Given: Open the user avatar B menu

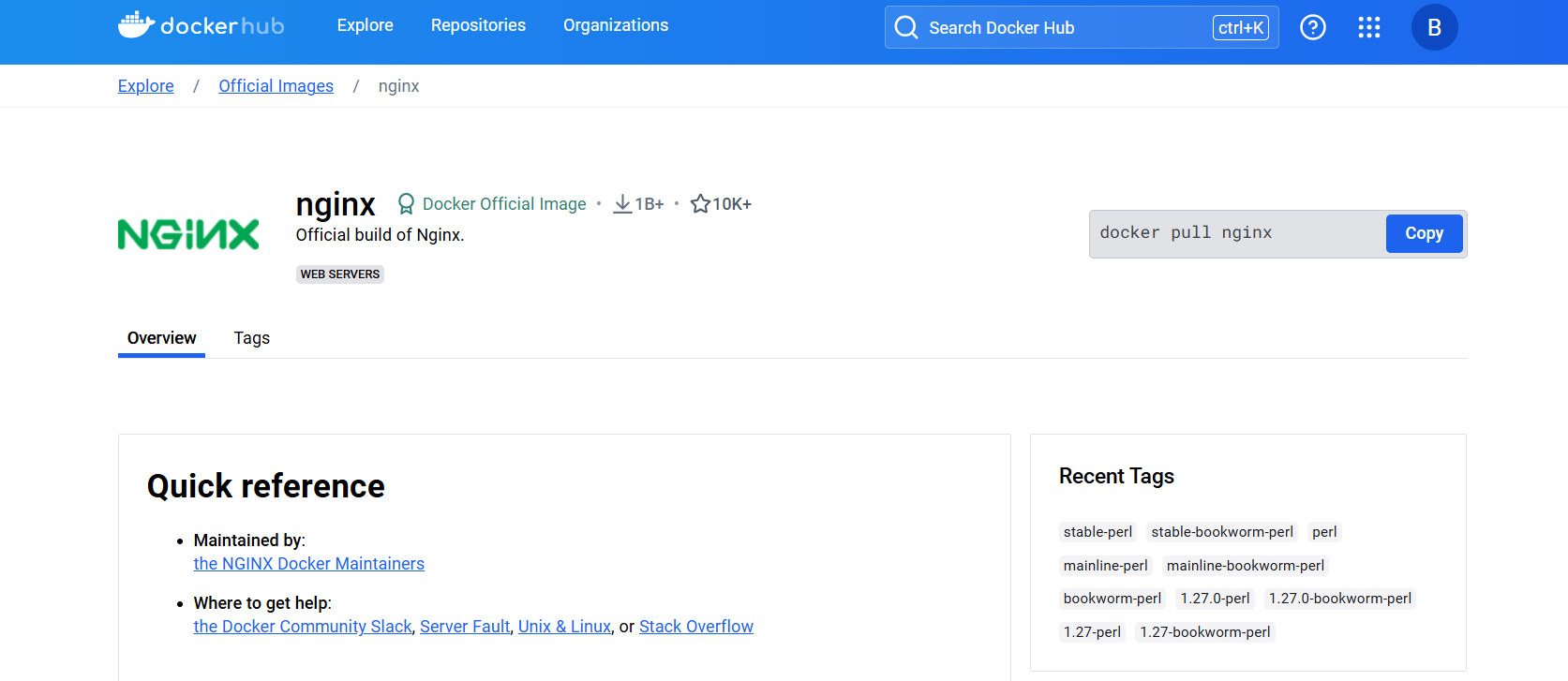Looking at the screenshot, I should [x=1434, y=27].
